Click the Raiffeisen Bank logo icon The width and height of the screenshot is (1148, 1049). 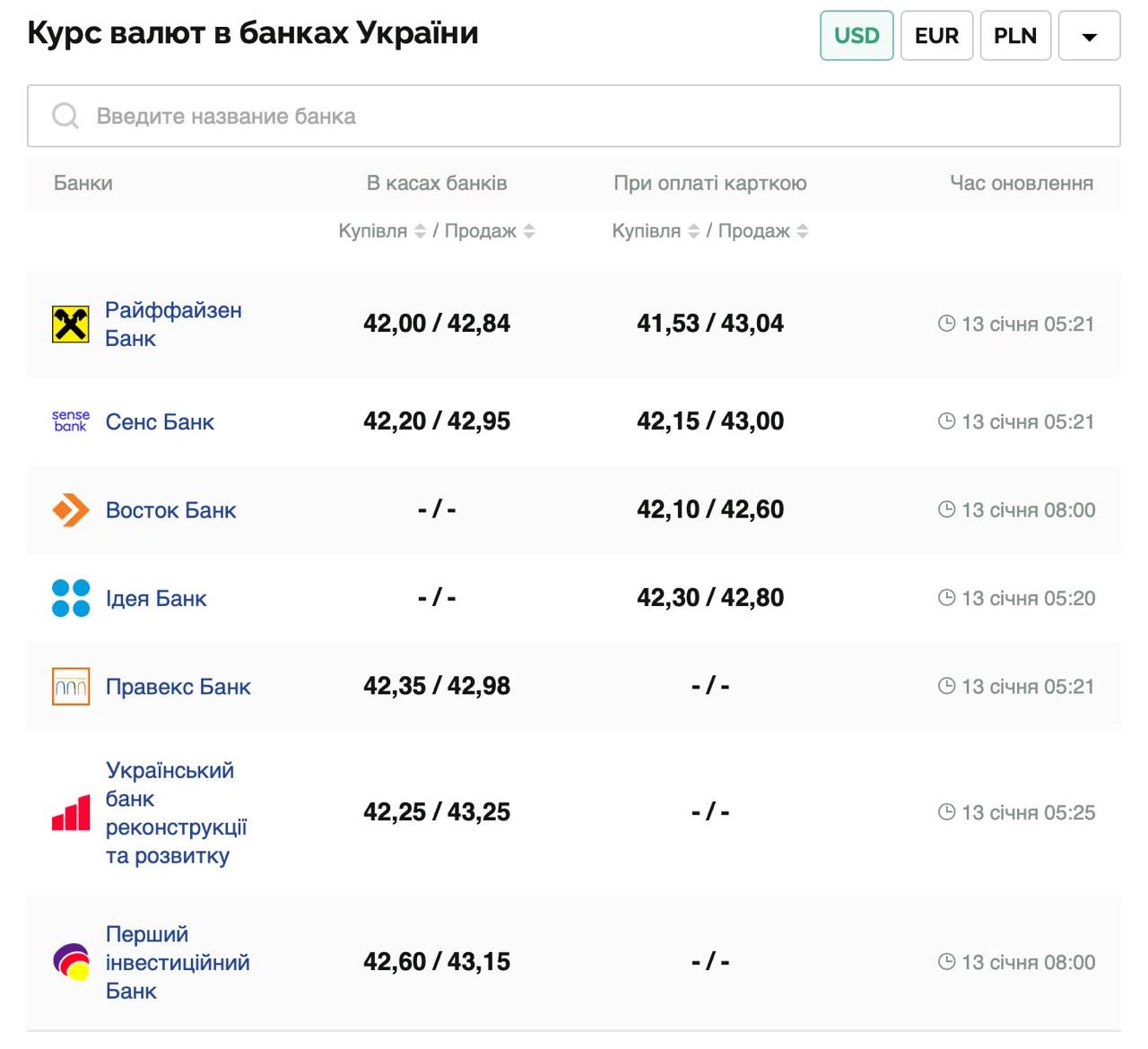pyautogui.click(x=71, y=325)
